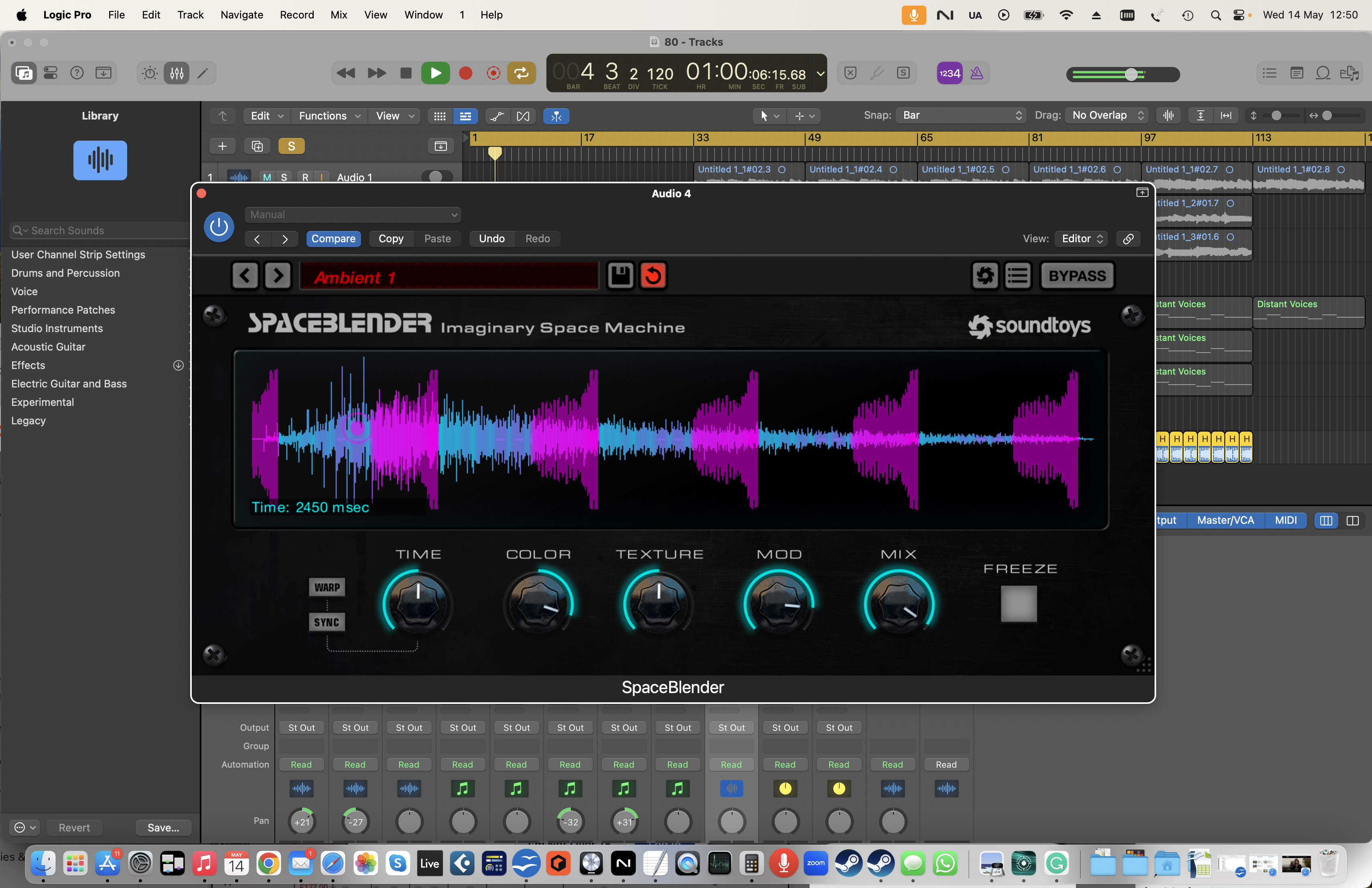Open the Snap Bar popup menu
Viewport: 1372px width, 888px height.
960,115
